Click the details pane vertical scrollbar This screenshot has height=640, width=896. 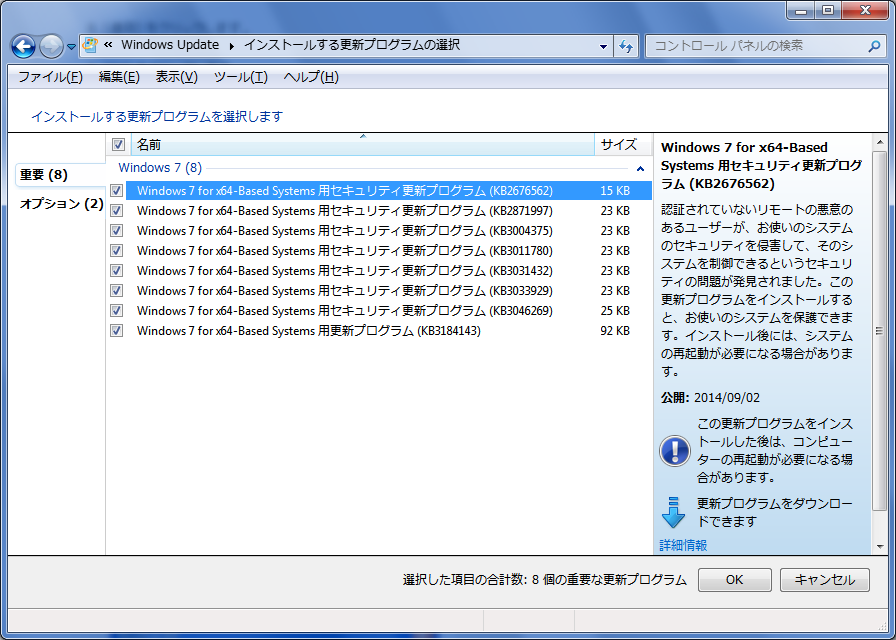pos(879,330)
